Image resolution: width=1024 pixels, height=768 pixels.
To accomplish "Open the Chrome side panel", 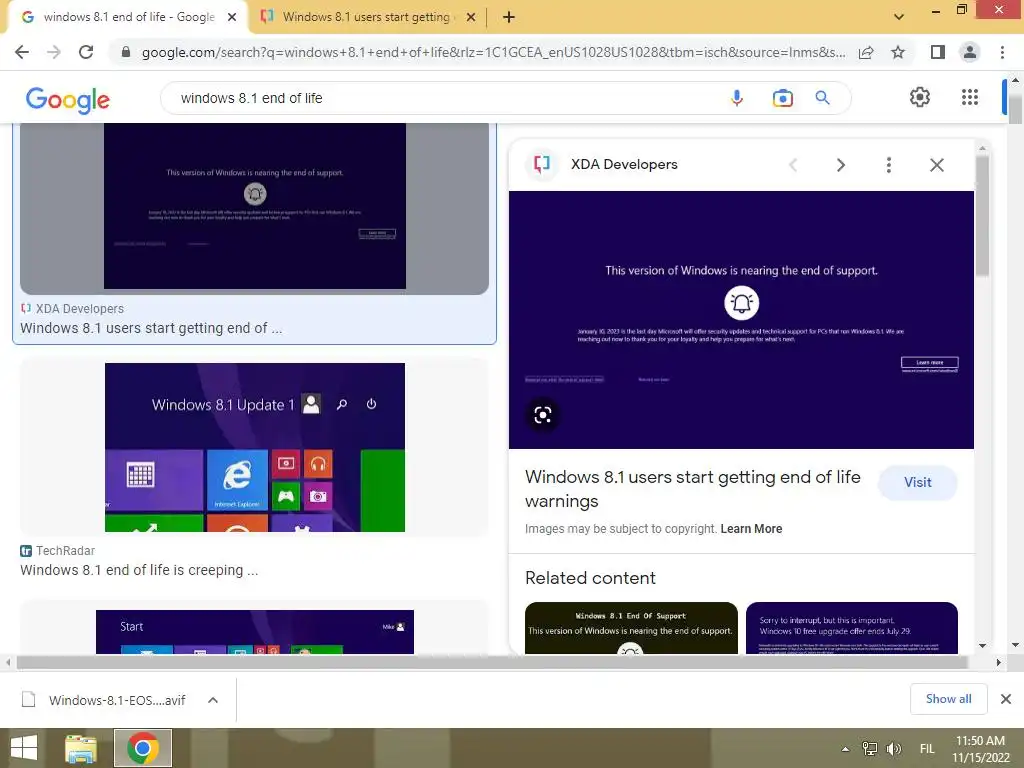I will click(x=938, y=52).
